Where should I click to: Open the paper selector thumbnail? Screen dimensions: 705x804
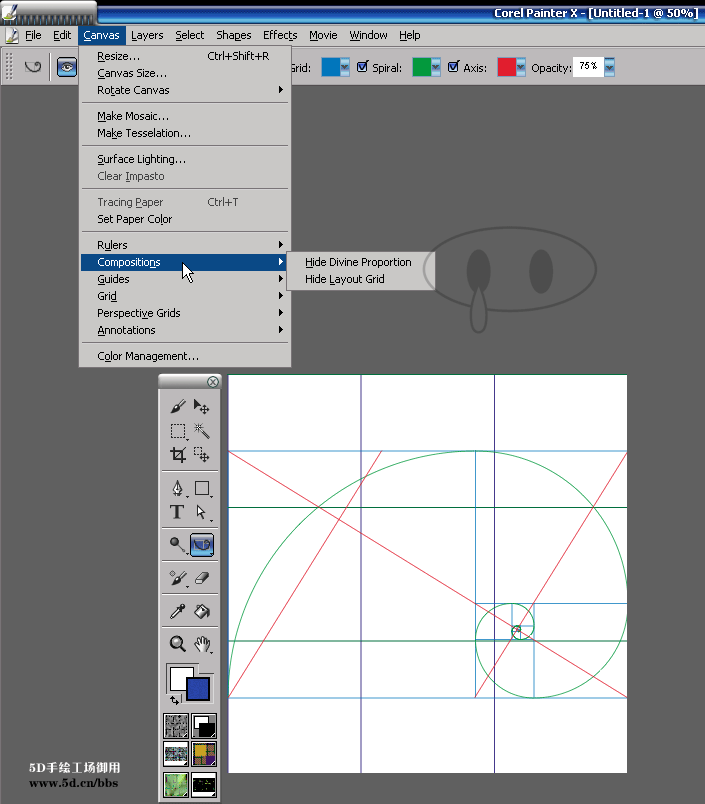pyautogui.click(x=176, y=726)
